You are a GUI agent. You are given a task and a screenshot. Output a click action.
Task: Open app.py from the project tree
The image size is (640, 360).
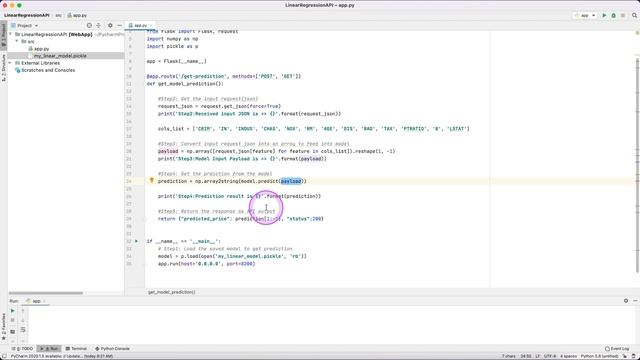41,49
